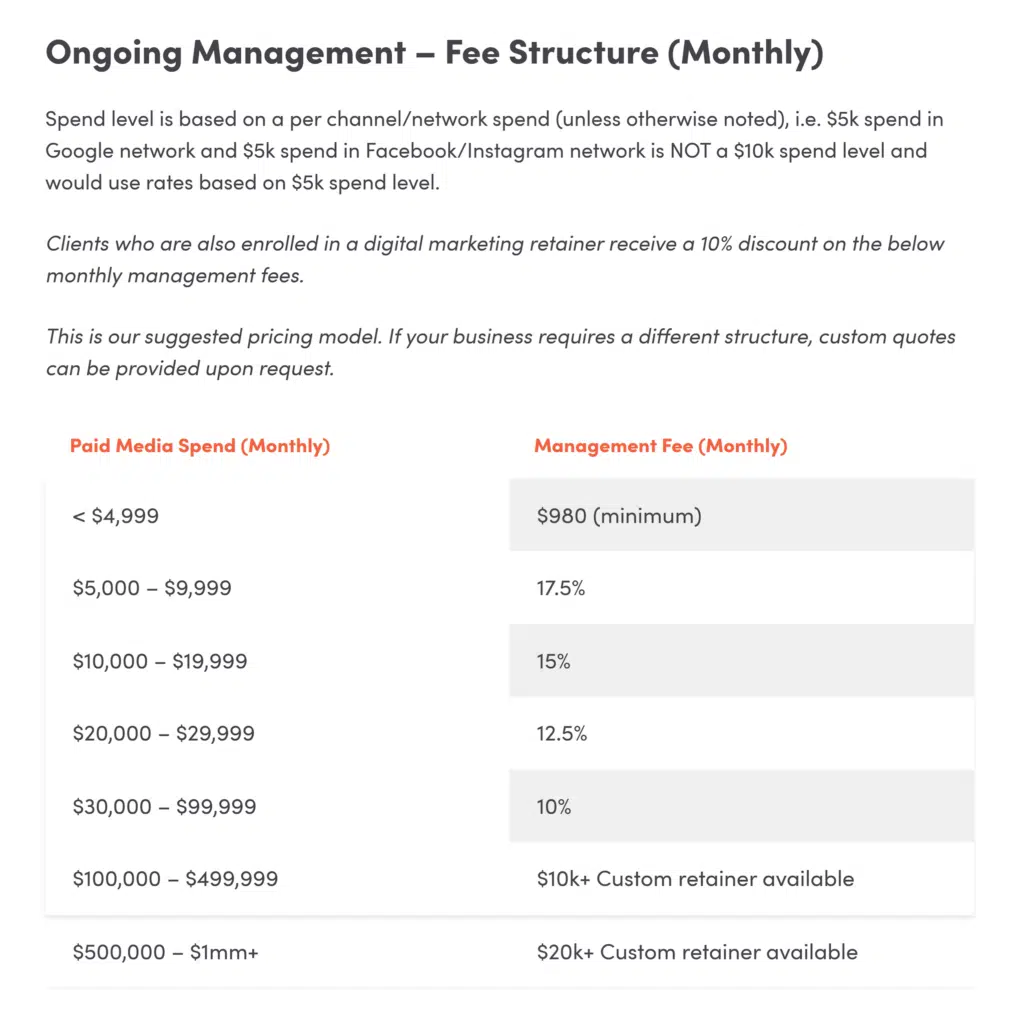Select the '< $4,999' spend cell

coord(115,516)
